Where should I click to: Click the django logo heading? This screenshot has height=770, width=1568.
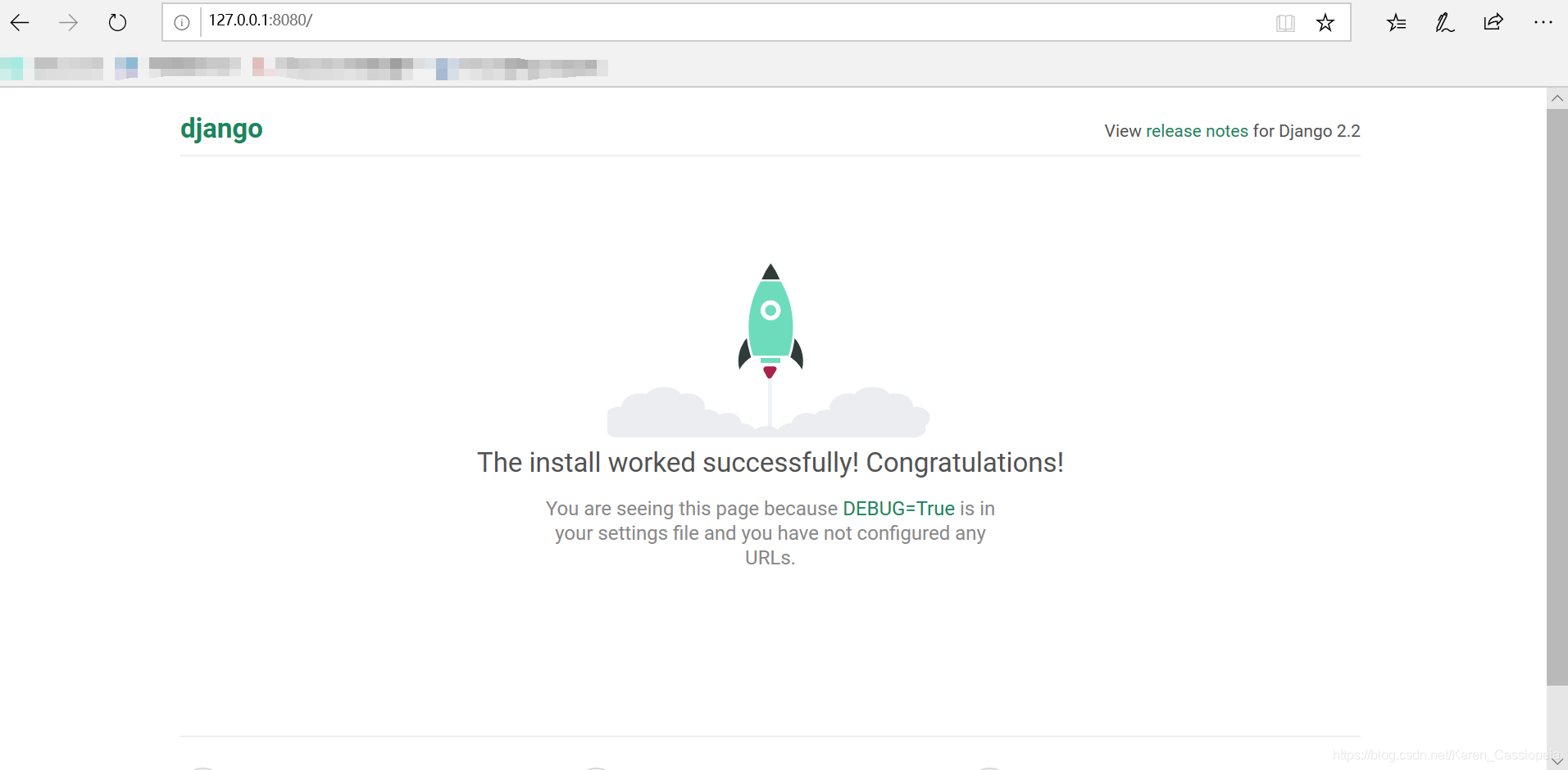coord(221,129)
